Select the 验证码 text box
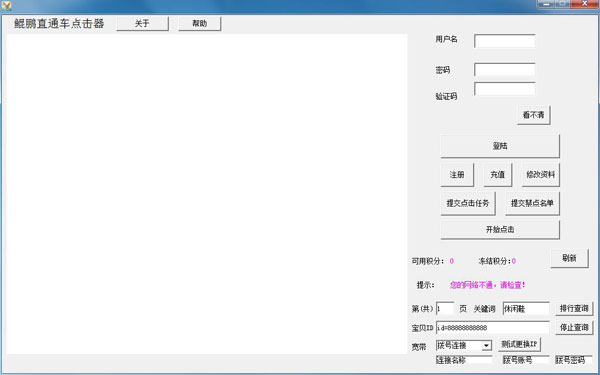 coord(504,88)
